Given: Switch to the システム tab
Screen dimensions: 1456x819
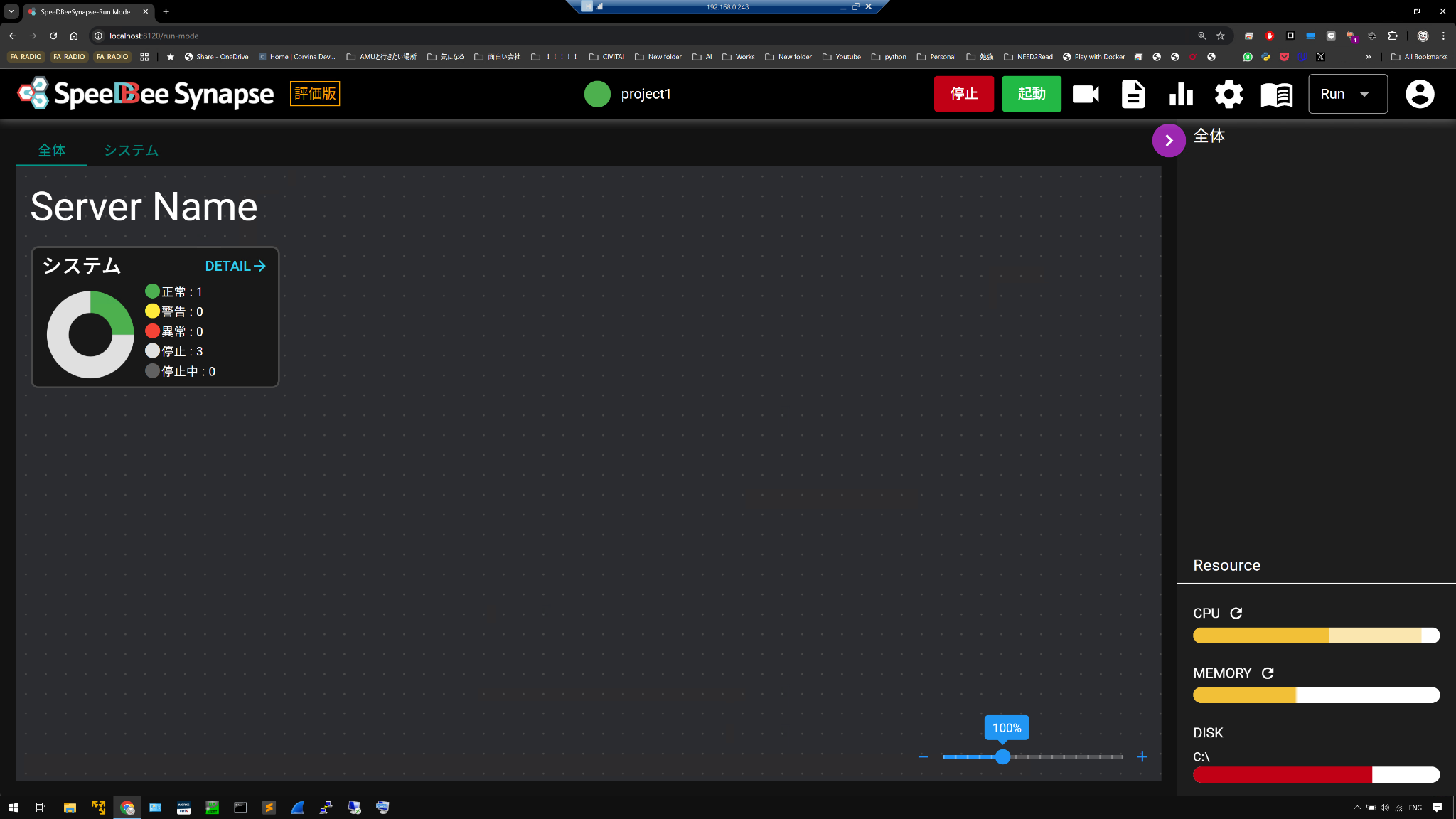Looking at the screenshot, I should coord(131,150).
